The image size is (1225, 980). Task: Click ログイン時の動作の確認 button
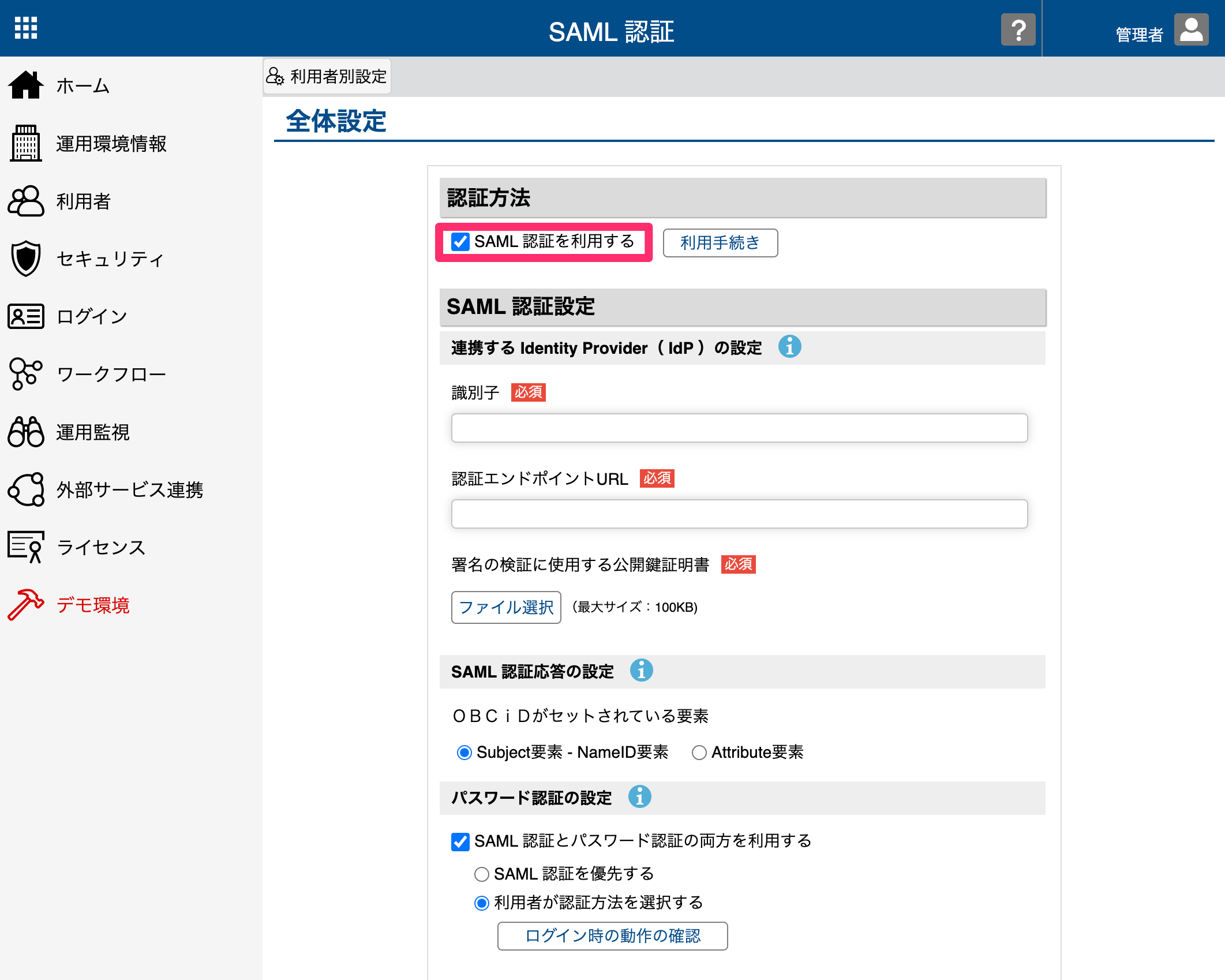pyautogui.click(x=612, y=936)
